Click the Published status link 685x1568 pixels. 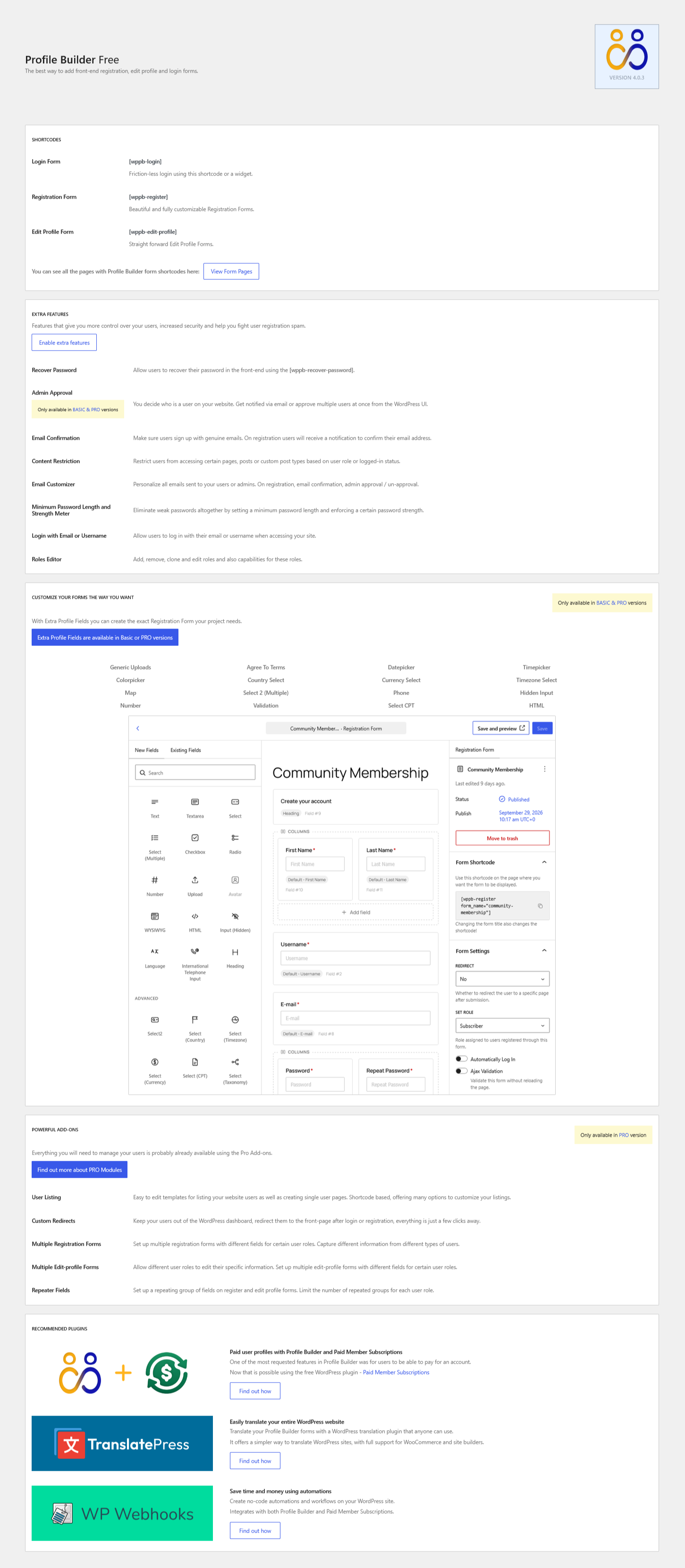pyautogui.click(x=514, y=799)
